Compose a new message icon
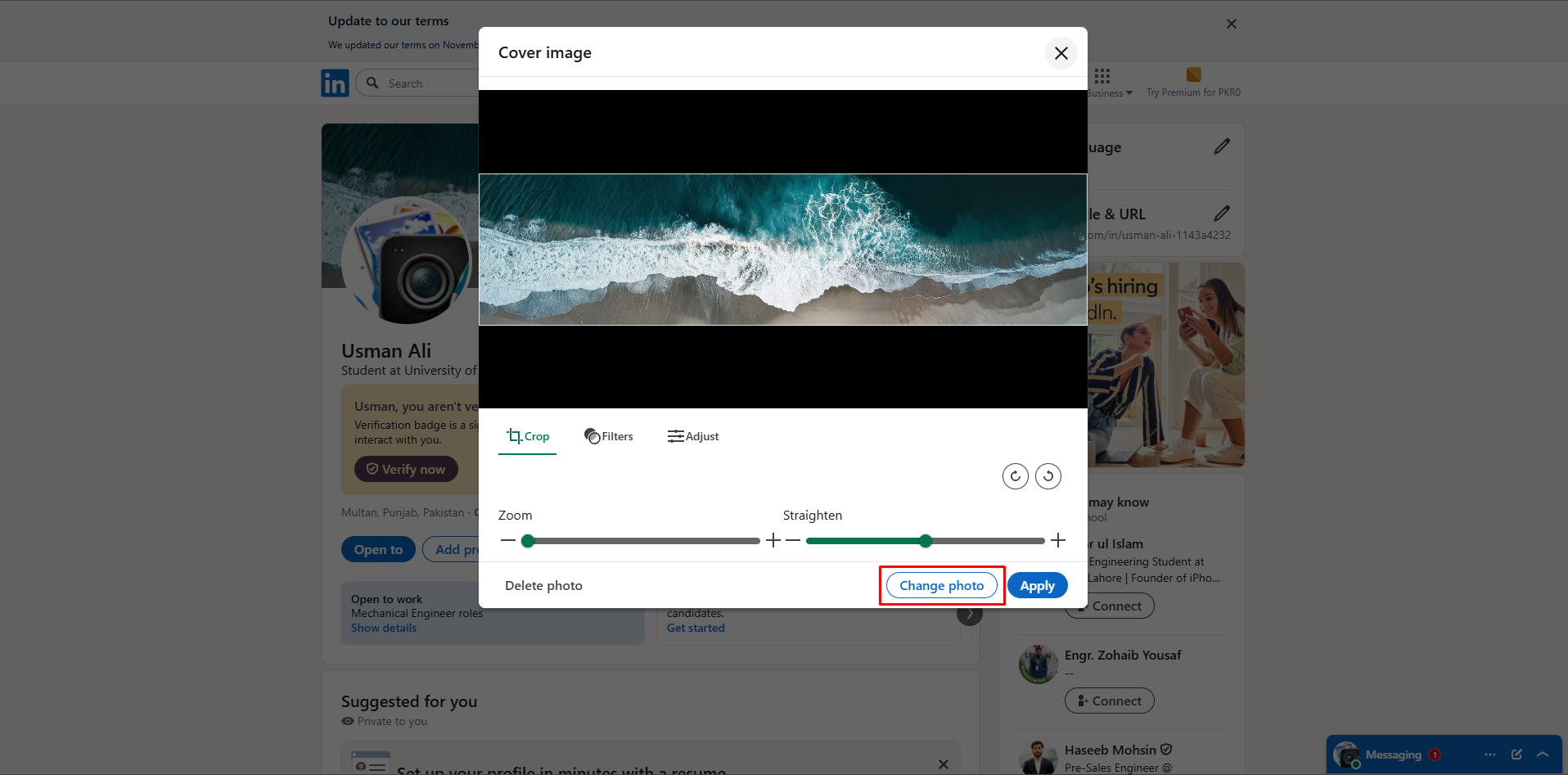Image resolution: width=1568 pixels, height=775 pixels. [x=1516, y=755]
